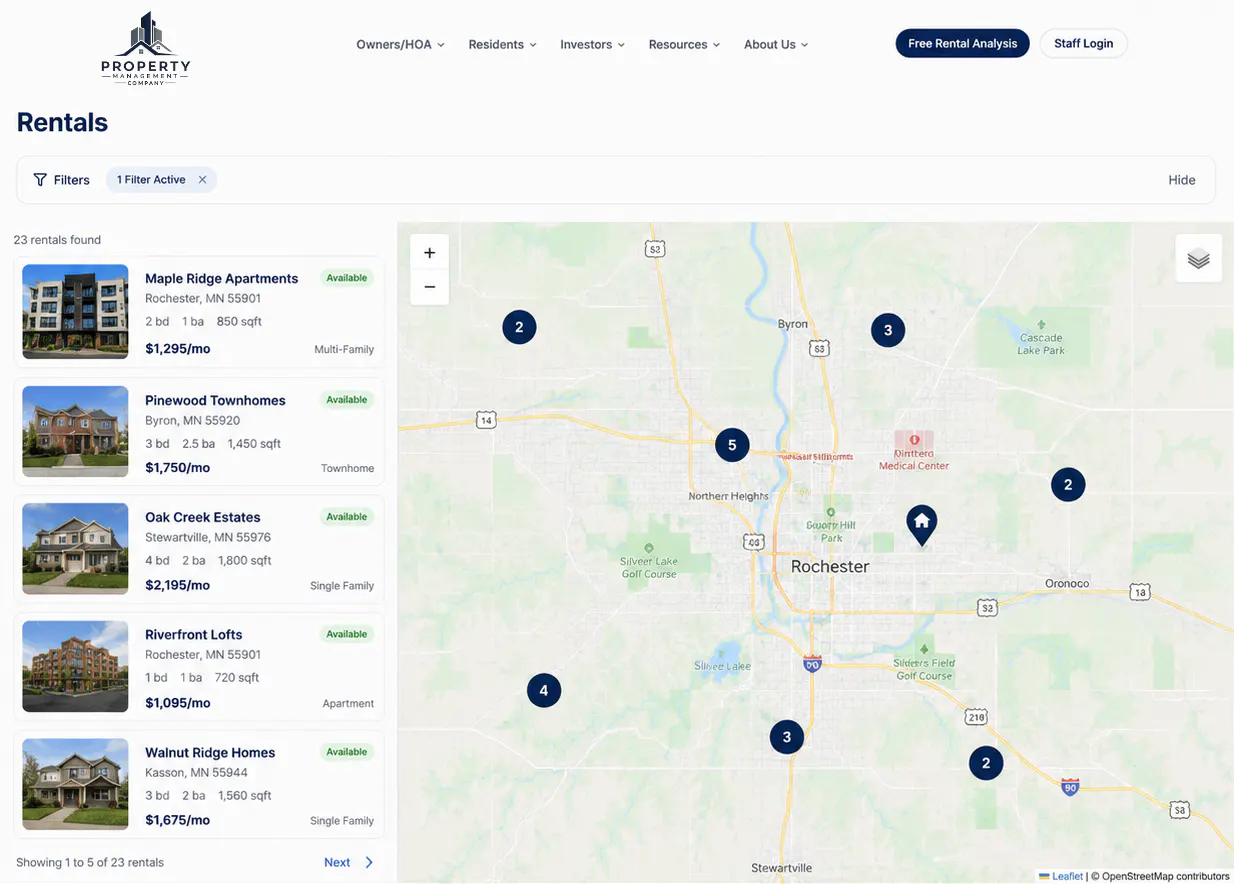Click the $1,095/mo price
Viewport: 1234px width, 884px height.
pyautogui.click(x=177, y=703)
